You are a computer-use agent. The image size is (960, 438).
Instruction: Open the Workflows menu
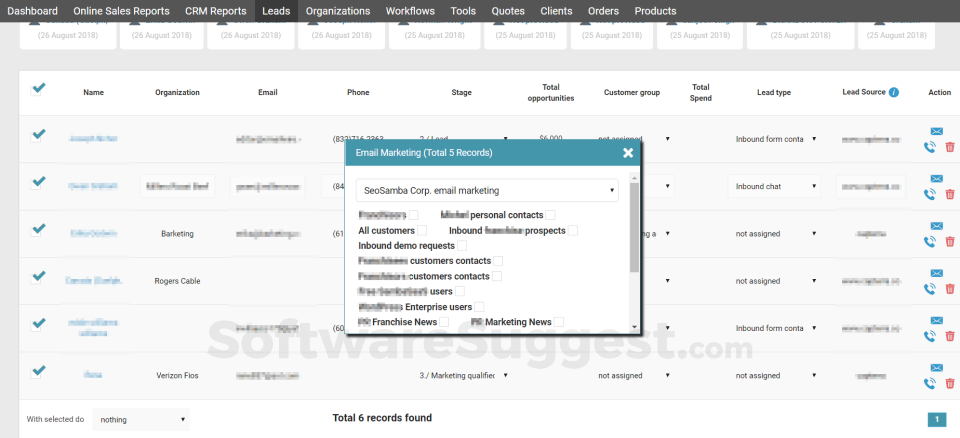point(410,11)
